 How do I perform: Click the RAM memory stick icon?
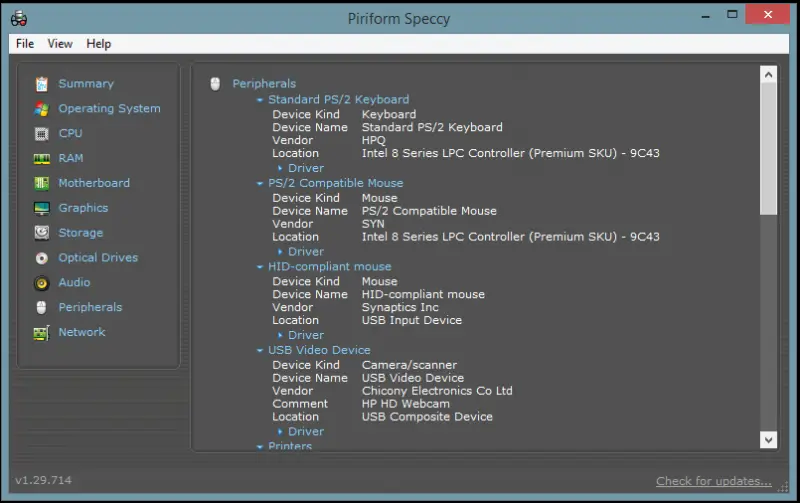42,159
